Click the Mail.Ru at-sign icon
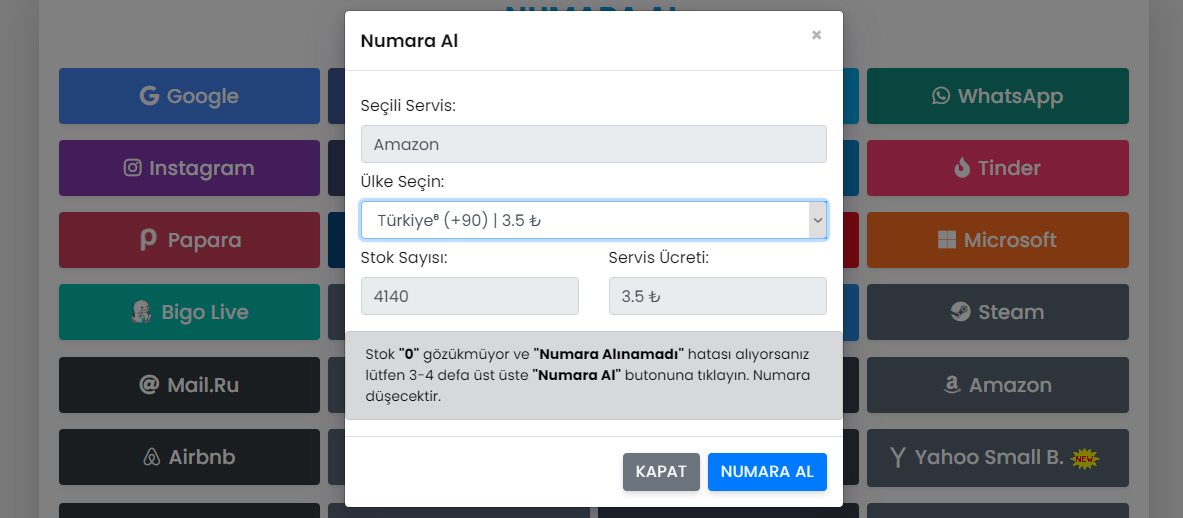This screenshot has width=1183, height=518. click(x=149, y=385)
